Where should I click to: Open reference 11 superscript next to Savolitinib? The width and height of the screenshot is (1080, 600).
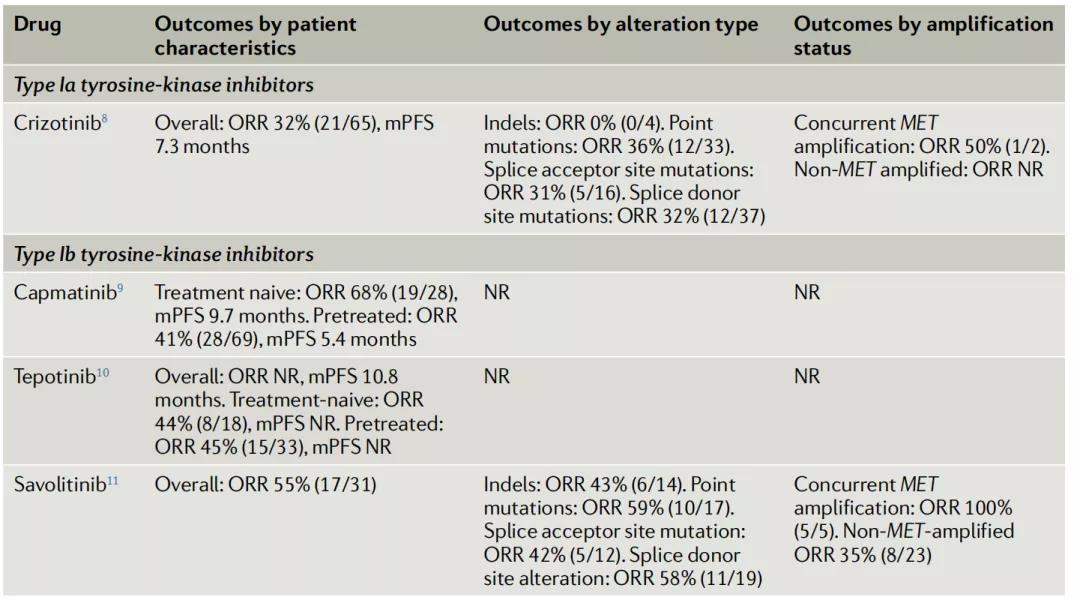(x=112, y=480)
